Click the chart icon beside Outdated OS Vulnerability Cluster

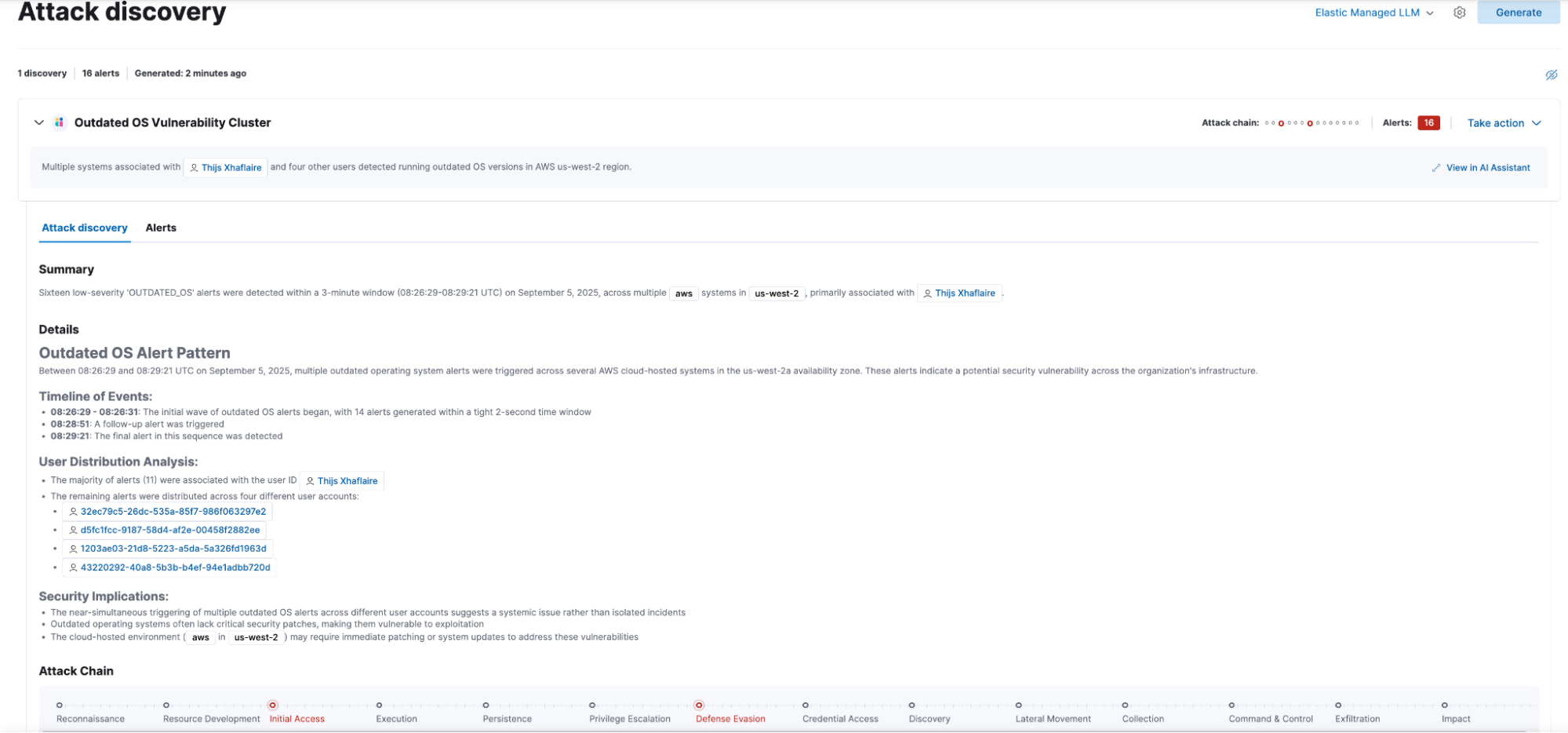pyautogui.click(x=60, y=122)
